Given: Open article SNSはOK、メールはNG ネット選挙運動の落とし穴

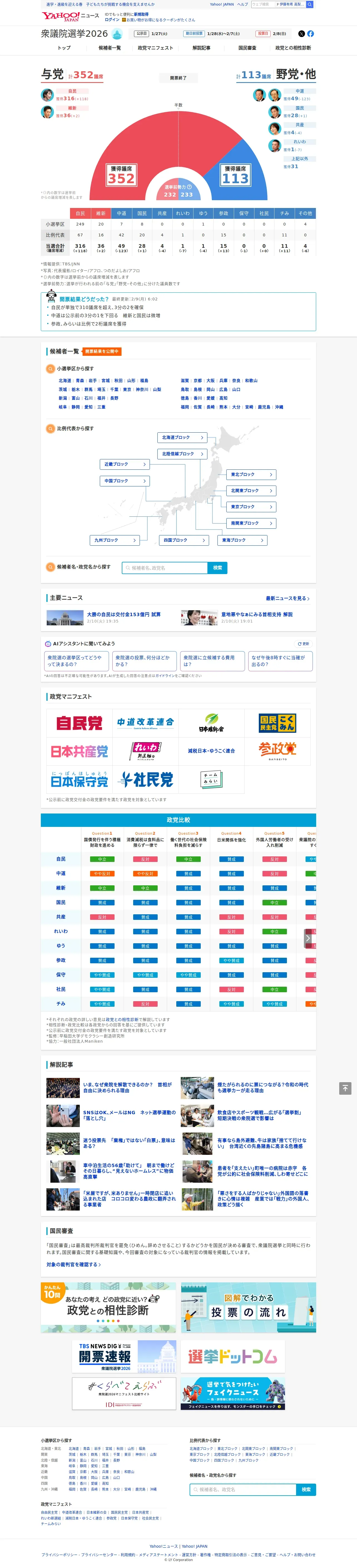Looking at the screenshot, I should 130,1115.
